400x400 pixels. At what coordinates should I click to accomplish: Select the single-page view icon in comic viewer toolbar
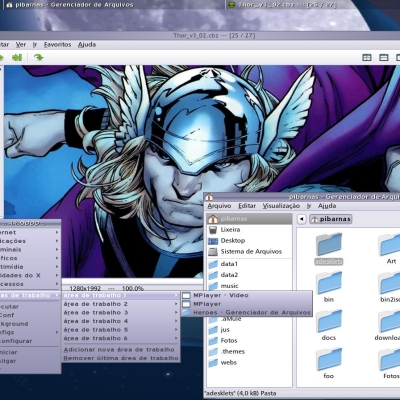384,58
